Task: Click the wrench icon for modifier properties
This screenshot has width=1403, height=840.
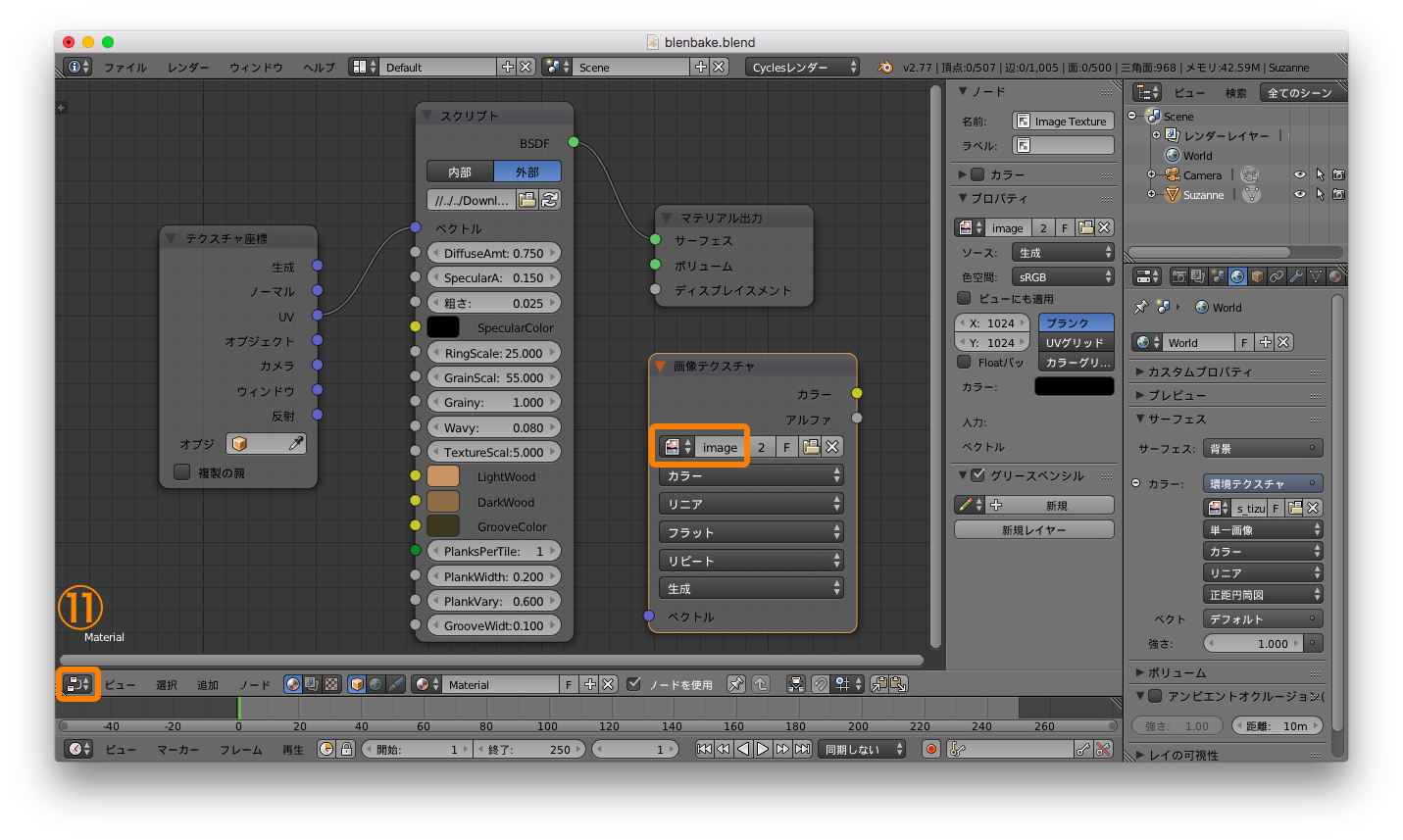Action: pyautogui.click(x=1297, y=277)
